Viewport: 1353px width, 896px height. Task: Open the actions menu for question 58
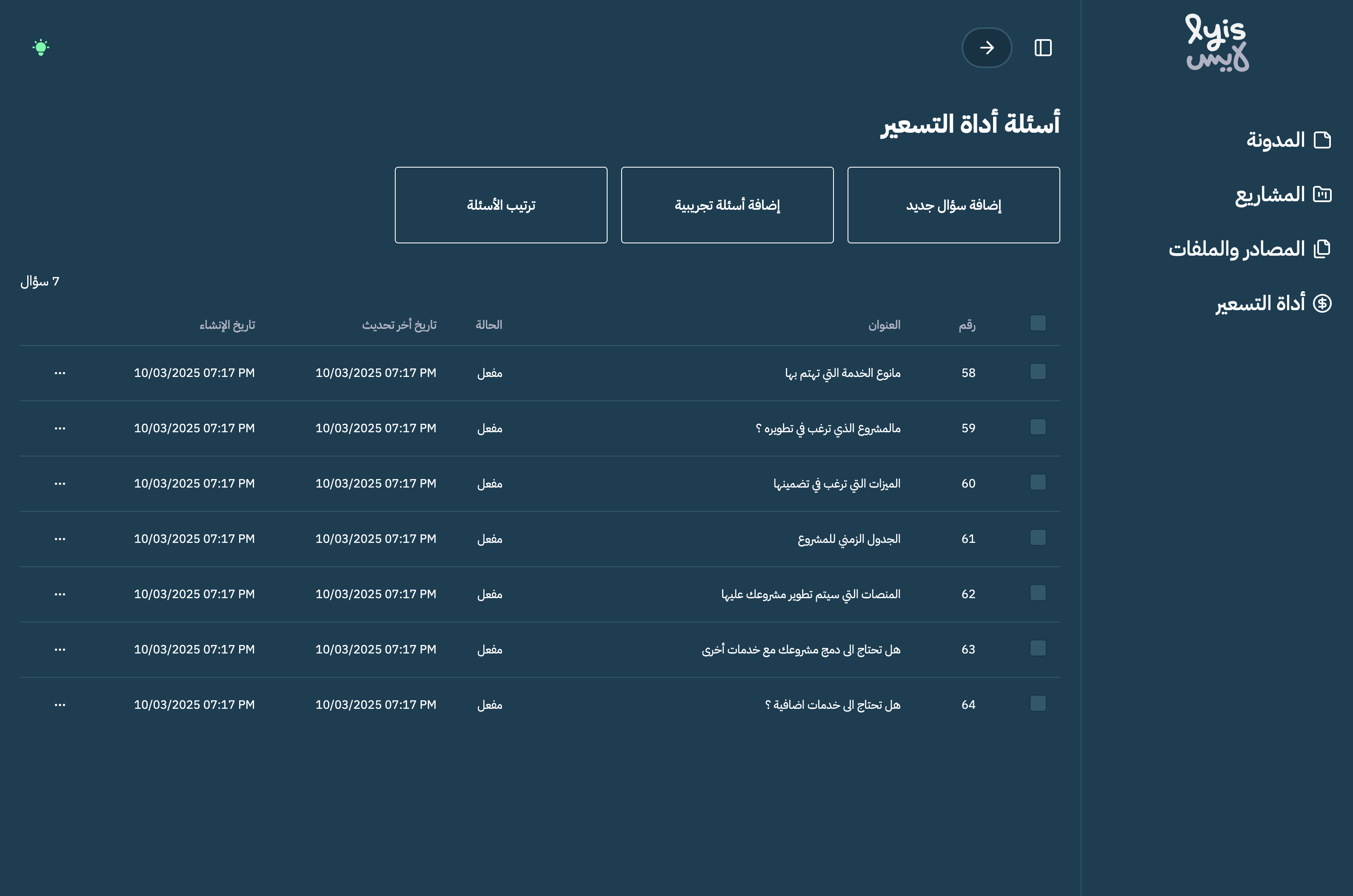60,373
